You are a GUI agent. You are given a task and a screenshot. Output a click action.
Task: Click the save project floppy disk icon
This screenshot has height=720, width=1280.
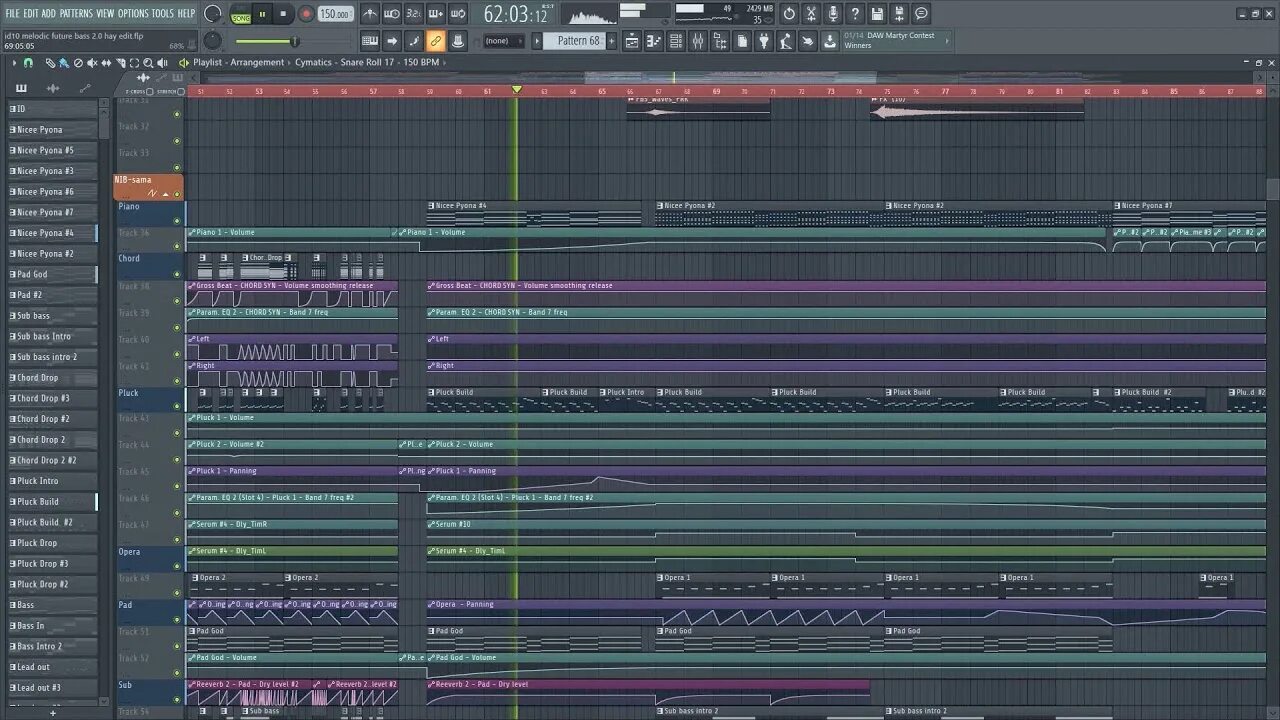877,14
